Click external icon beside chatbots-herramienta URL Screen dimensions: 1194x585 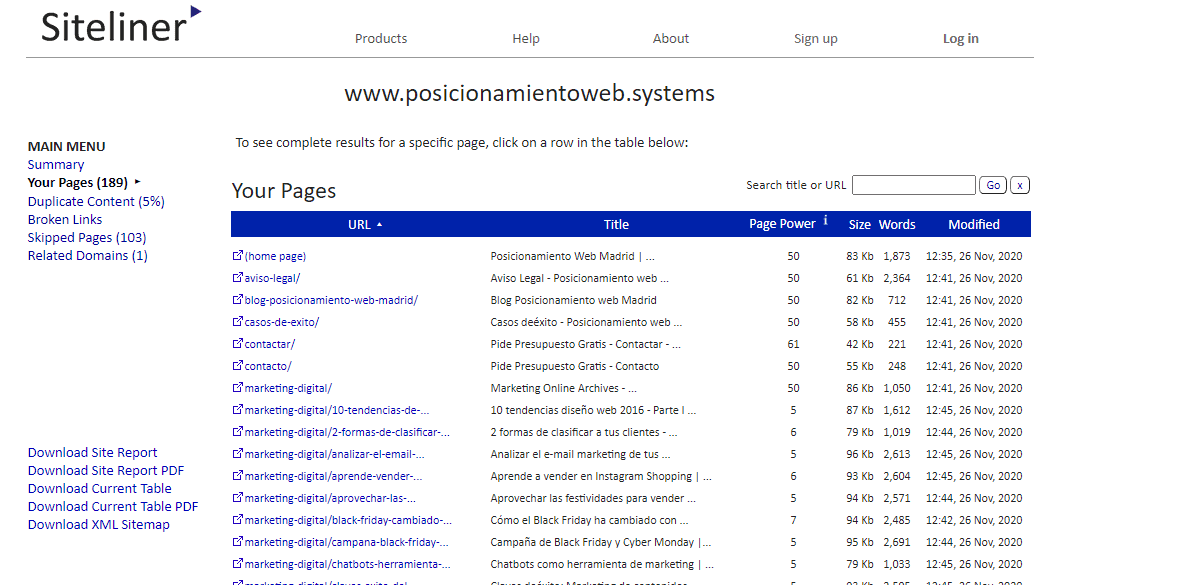click(x=238, y=564)
